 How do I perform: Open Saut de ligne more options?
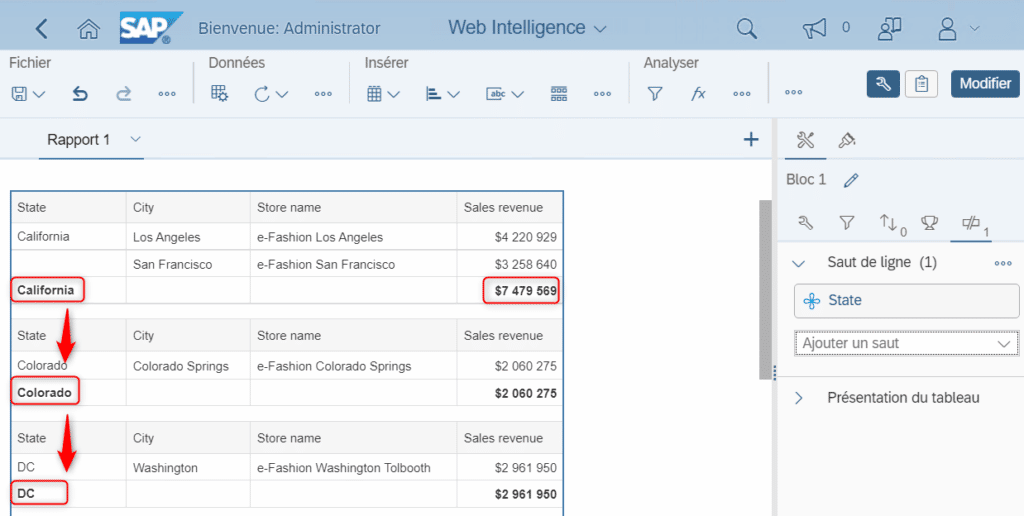1003,263
